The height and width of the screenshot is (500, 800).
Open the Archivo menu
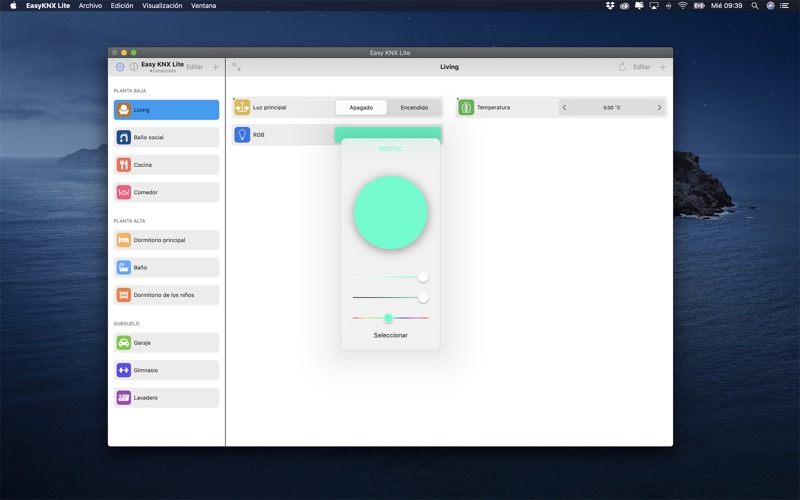(90, 6)
